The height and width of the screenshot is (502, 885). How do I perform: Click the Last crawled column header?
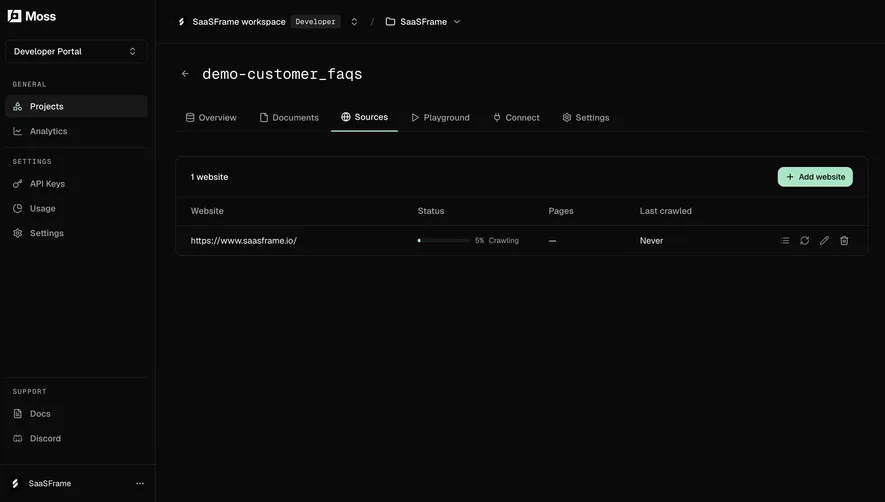pyautogui.click(x=665, y=211)
